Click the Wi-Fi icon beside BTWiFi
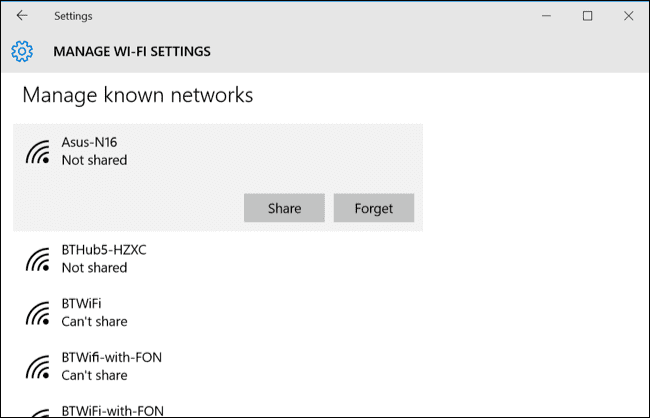Image resolution: width=650 pixels, height=418 pixels. [38, 313]
